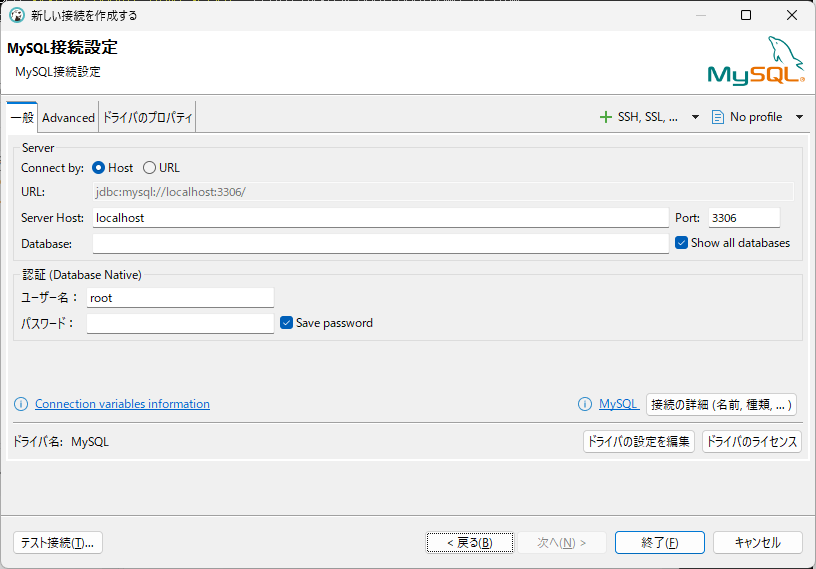Click the SSH, SSL, ... label
The height and width of the screenshot is (569, 816).
pyautogui.click(x=647, y=117)
